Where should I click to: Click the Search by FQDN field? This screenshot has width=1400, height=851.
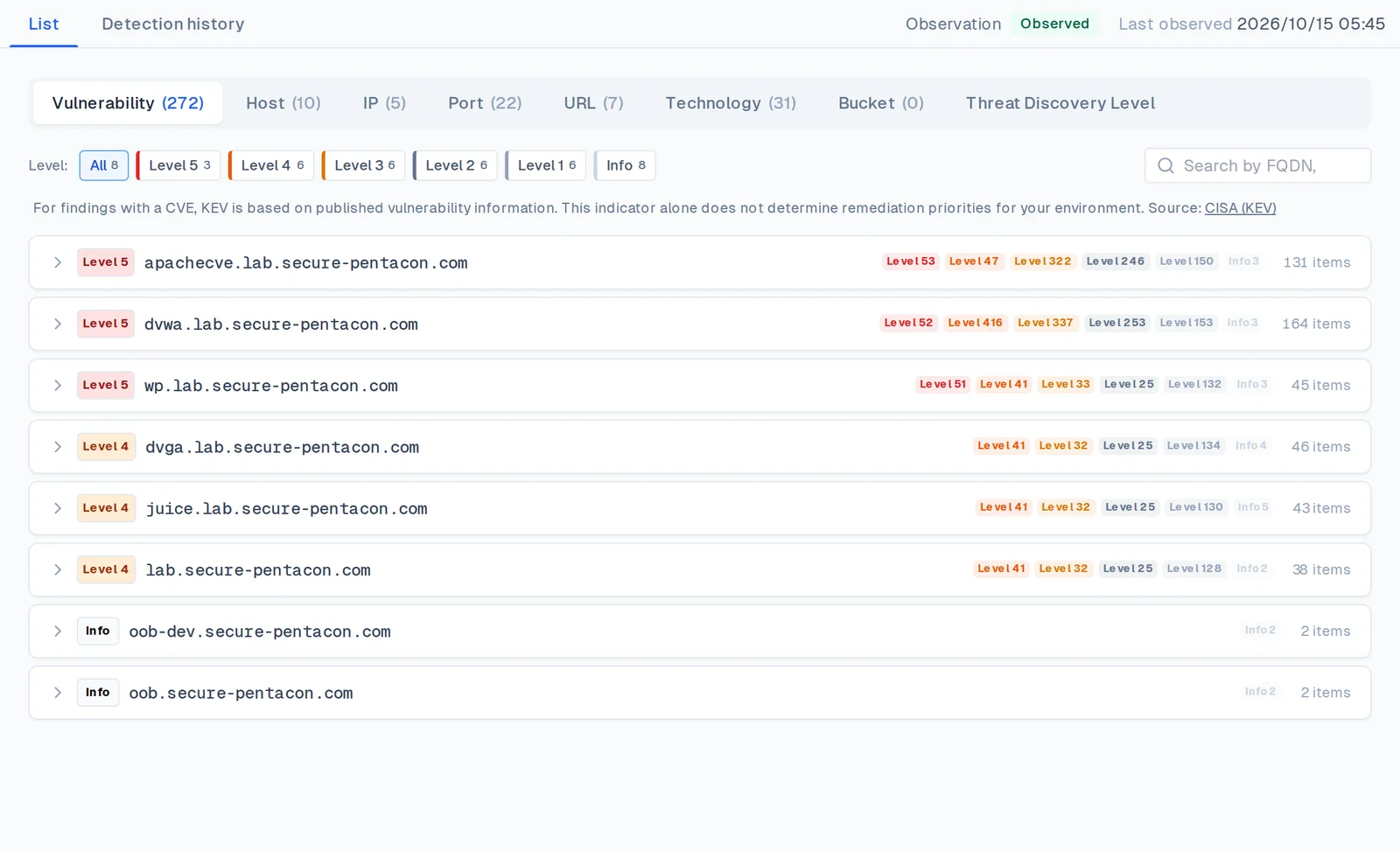[x=1257, y=165]
